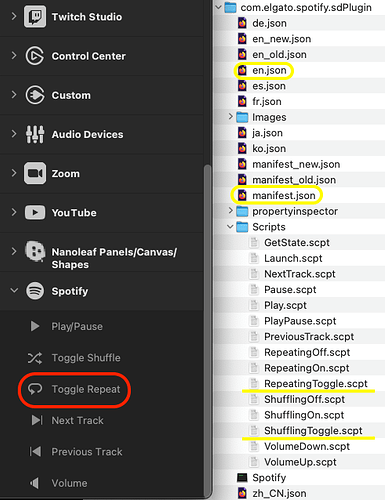Select PlayPause.scpt script file
The image size is (385, 500).
(x=299, y=321)
